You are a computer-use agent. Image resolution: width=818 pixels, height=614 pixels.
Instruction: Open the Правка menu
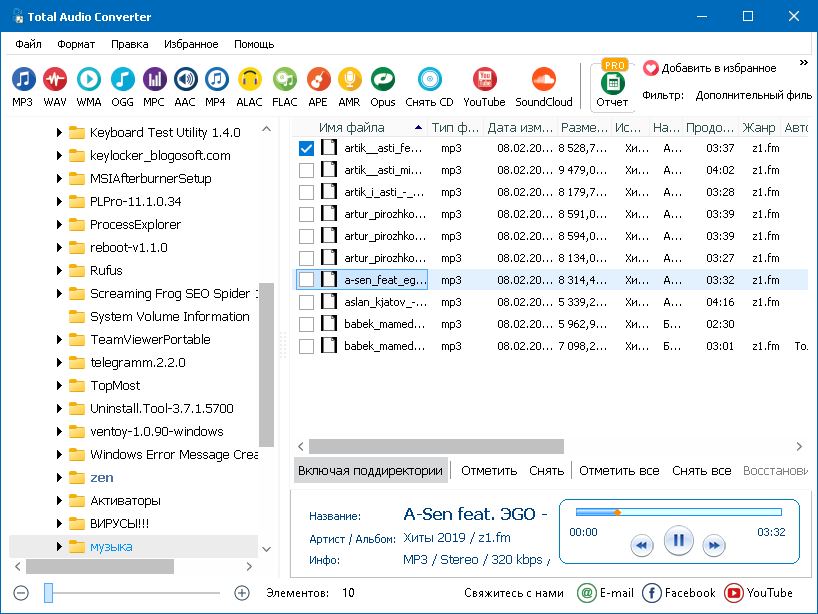tap(129, 44)
